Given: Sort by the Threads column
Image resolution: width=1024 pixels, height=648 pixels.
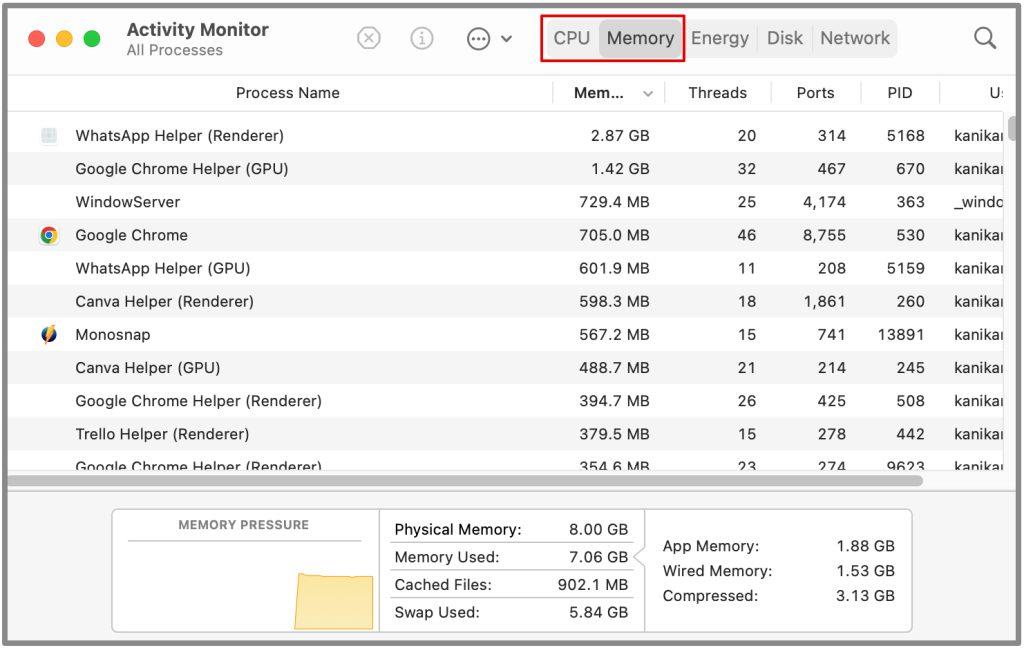Looking at the screenshot, I should (717, 93).
